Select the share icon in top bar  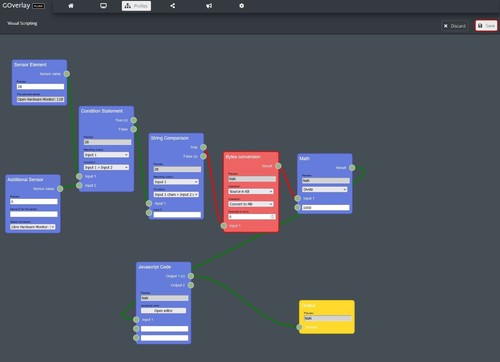tap(173, 6)
